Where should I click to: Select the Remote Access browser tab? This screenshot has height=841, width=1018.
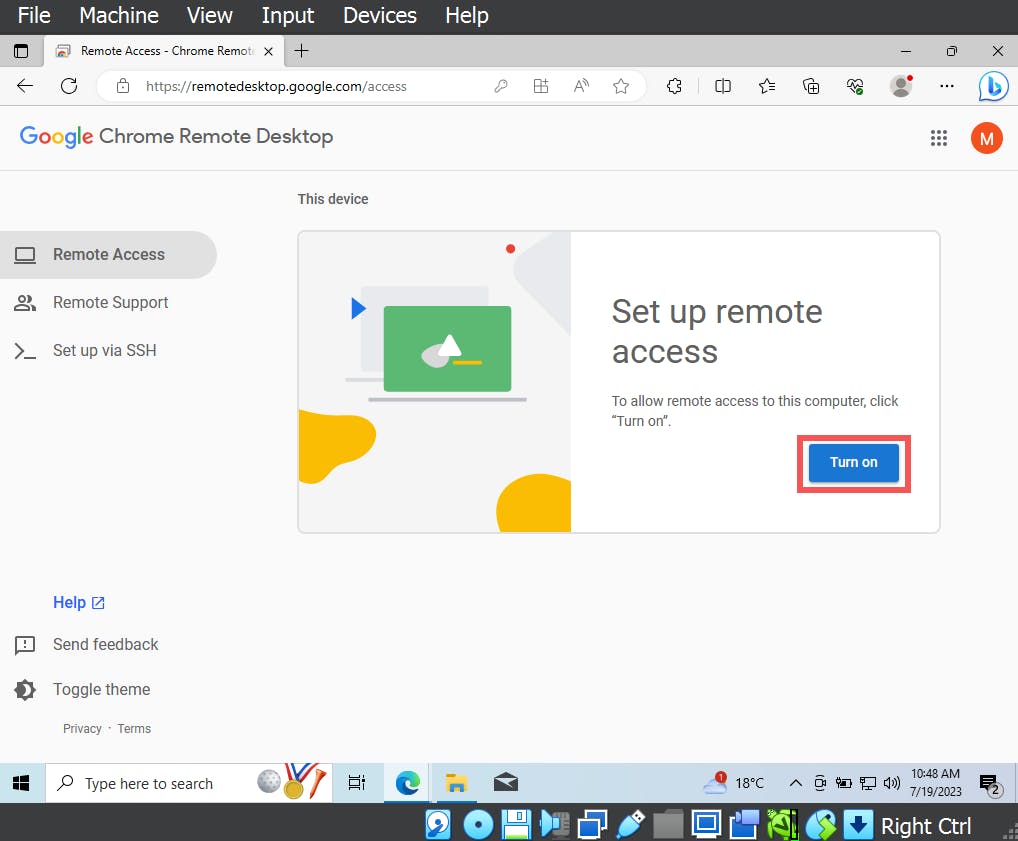point(164,51)
